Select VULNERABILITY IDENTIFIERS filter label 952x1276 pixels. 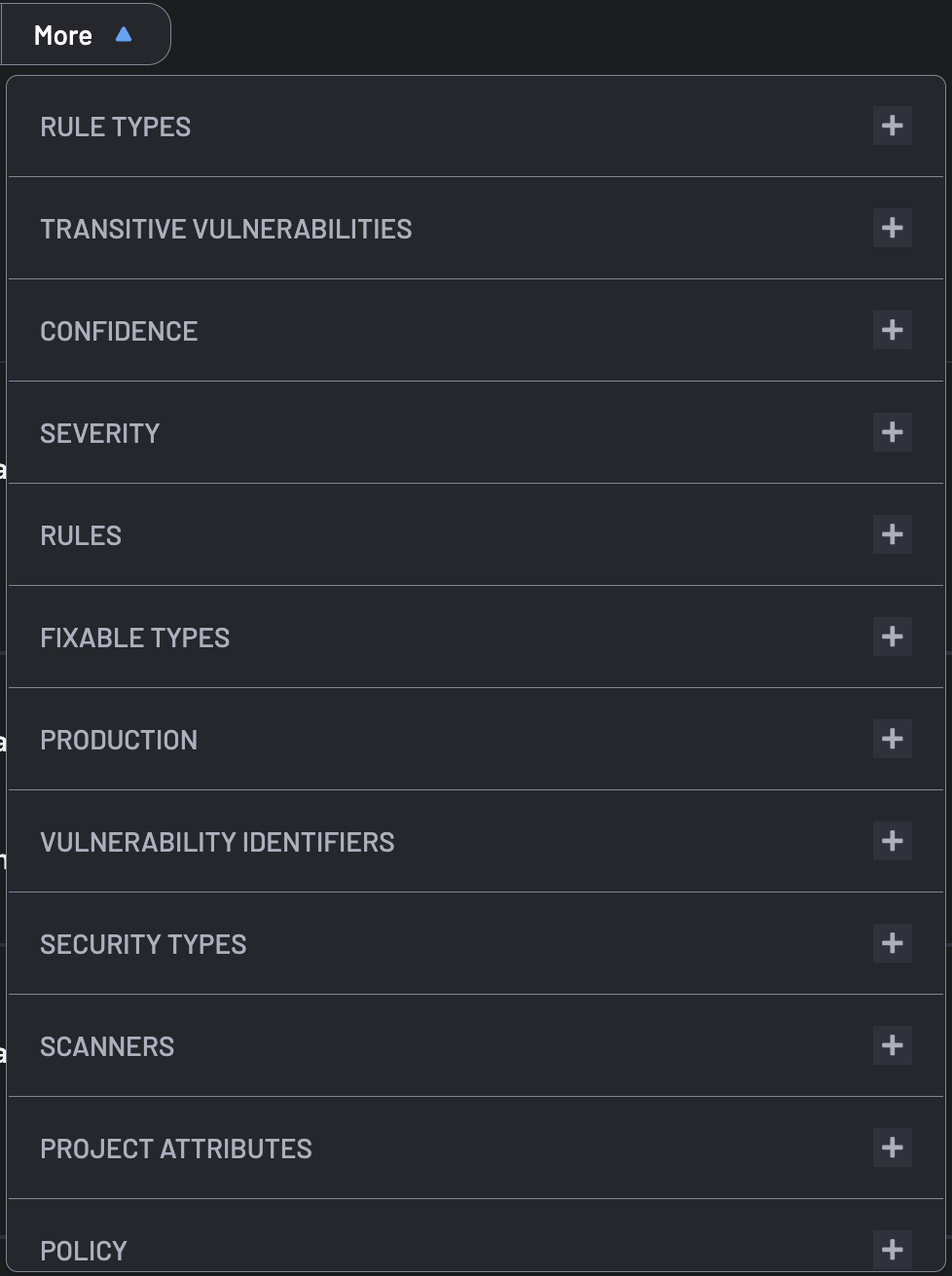[x=217, y=842]
